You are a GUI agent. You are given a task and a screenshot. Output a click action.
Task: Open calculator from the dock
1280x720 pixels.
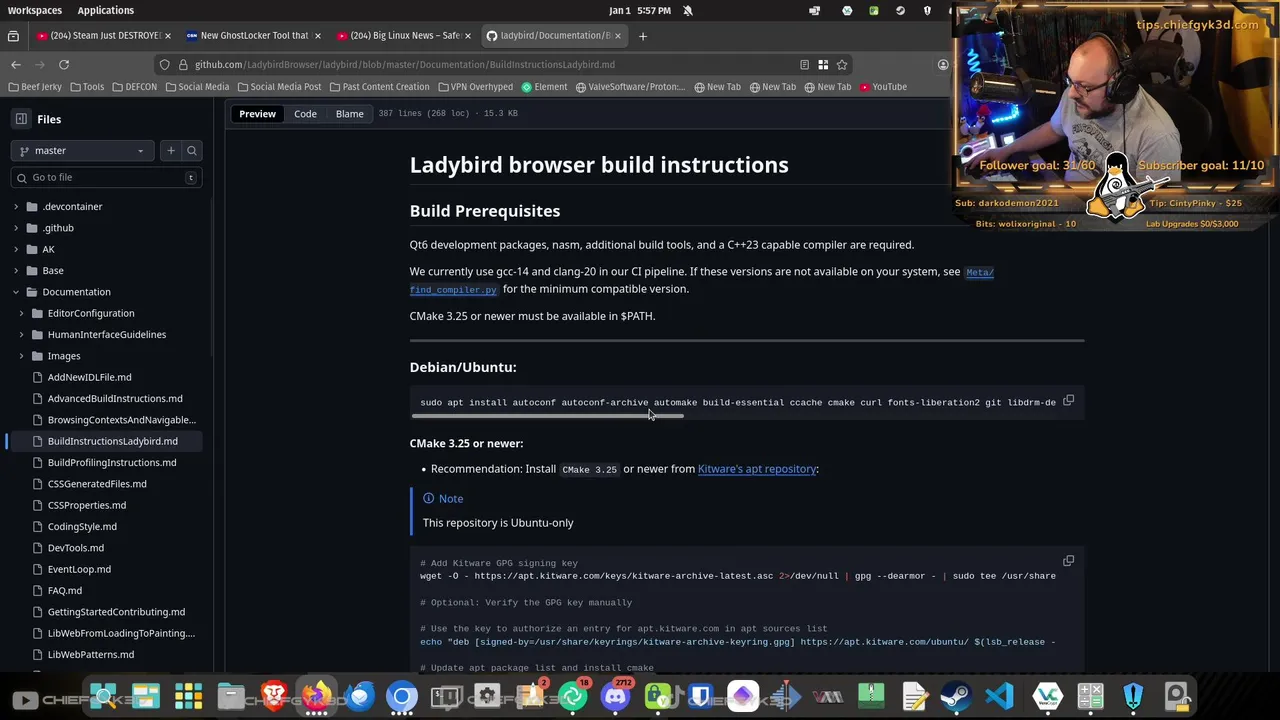point(1090,696)
